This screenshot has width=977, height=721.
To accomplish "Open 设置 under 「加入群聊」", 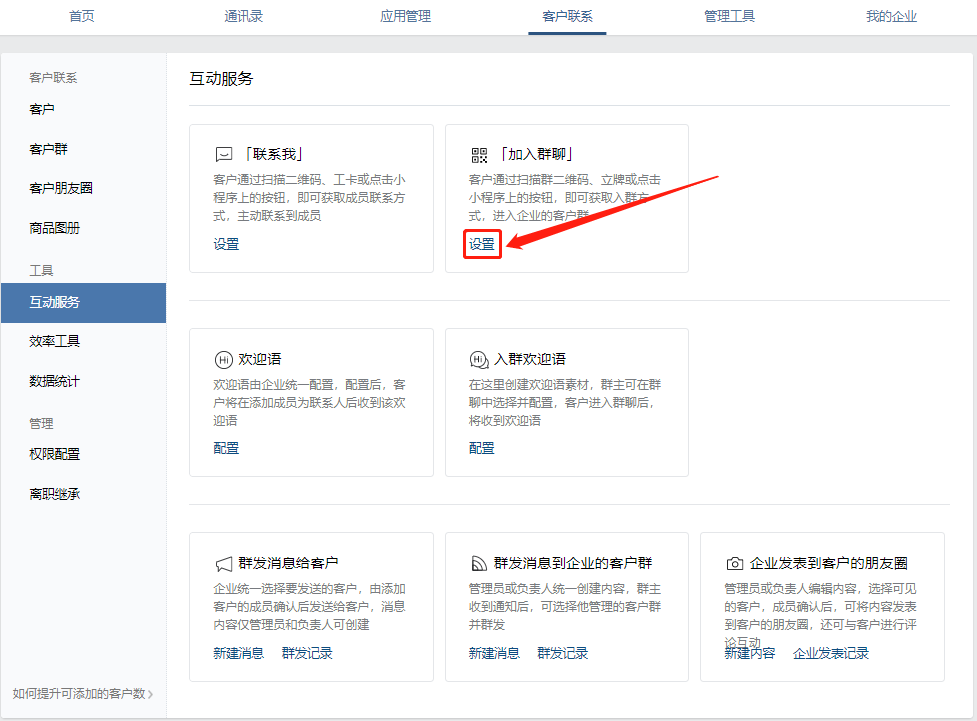I will pyautogui.click(x=481, y=244).
